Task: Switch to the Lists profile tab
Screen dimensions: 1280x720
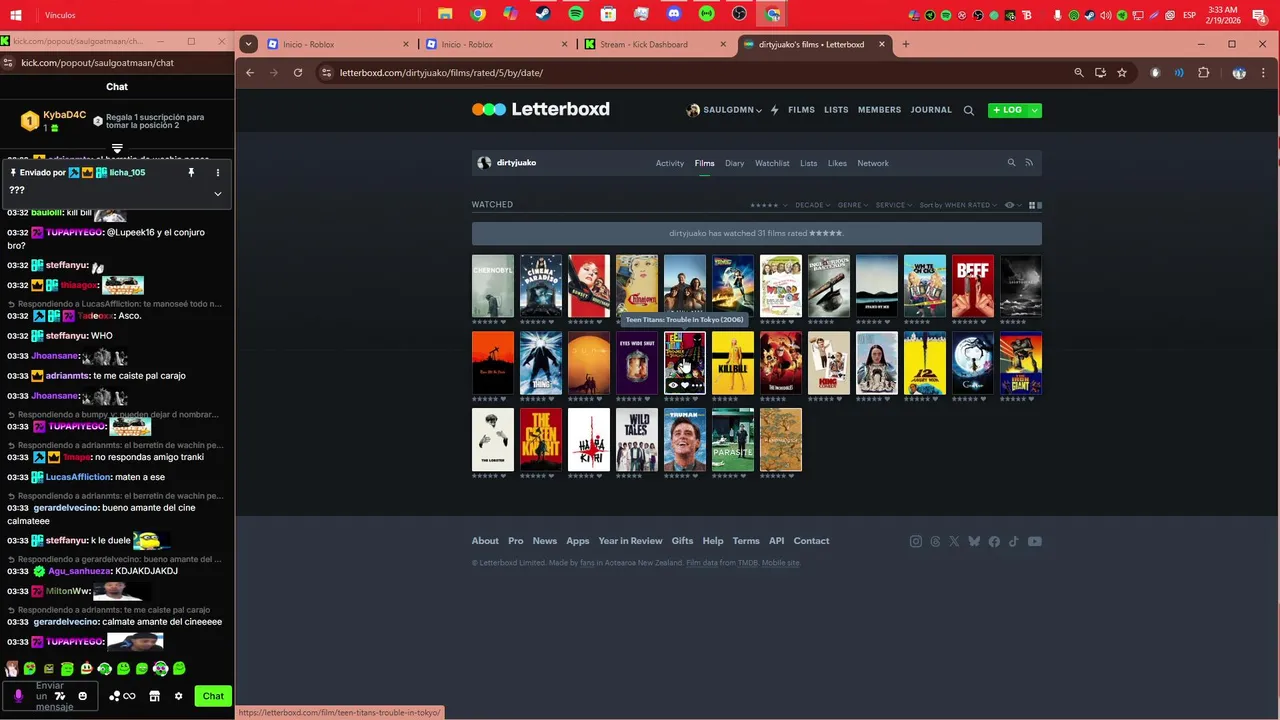Action: click(809, 163)
